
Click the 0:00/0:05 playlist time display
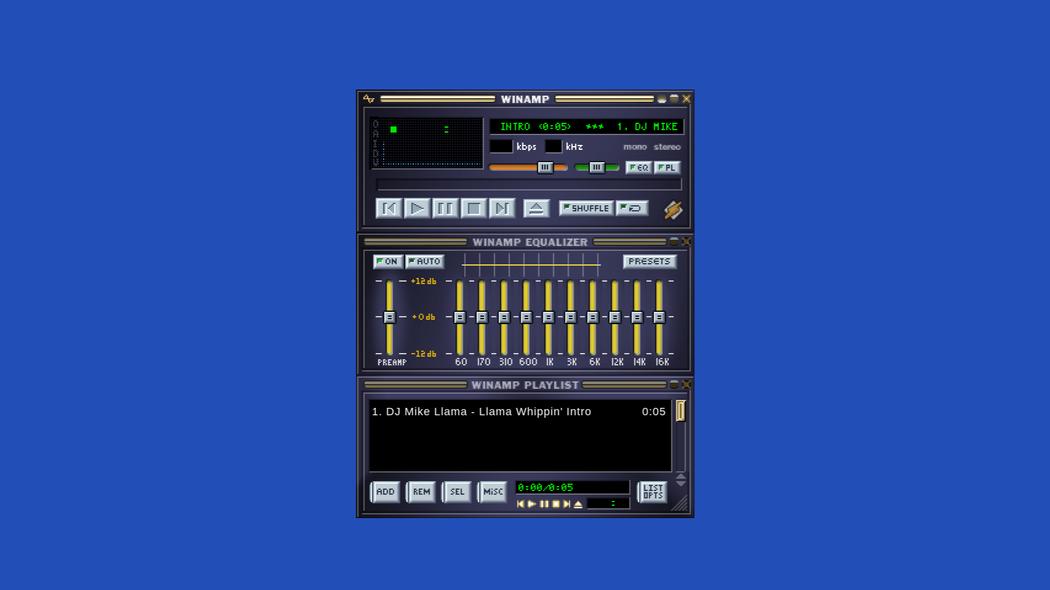pyautogui.click(x=572, y=488)
